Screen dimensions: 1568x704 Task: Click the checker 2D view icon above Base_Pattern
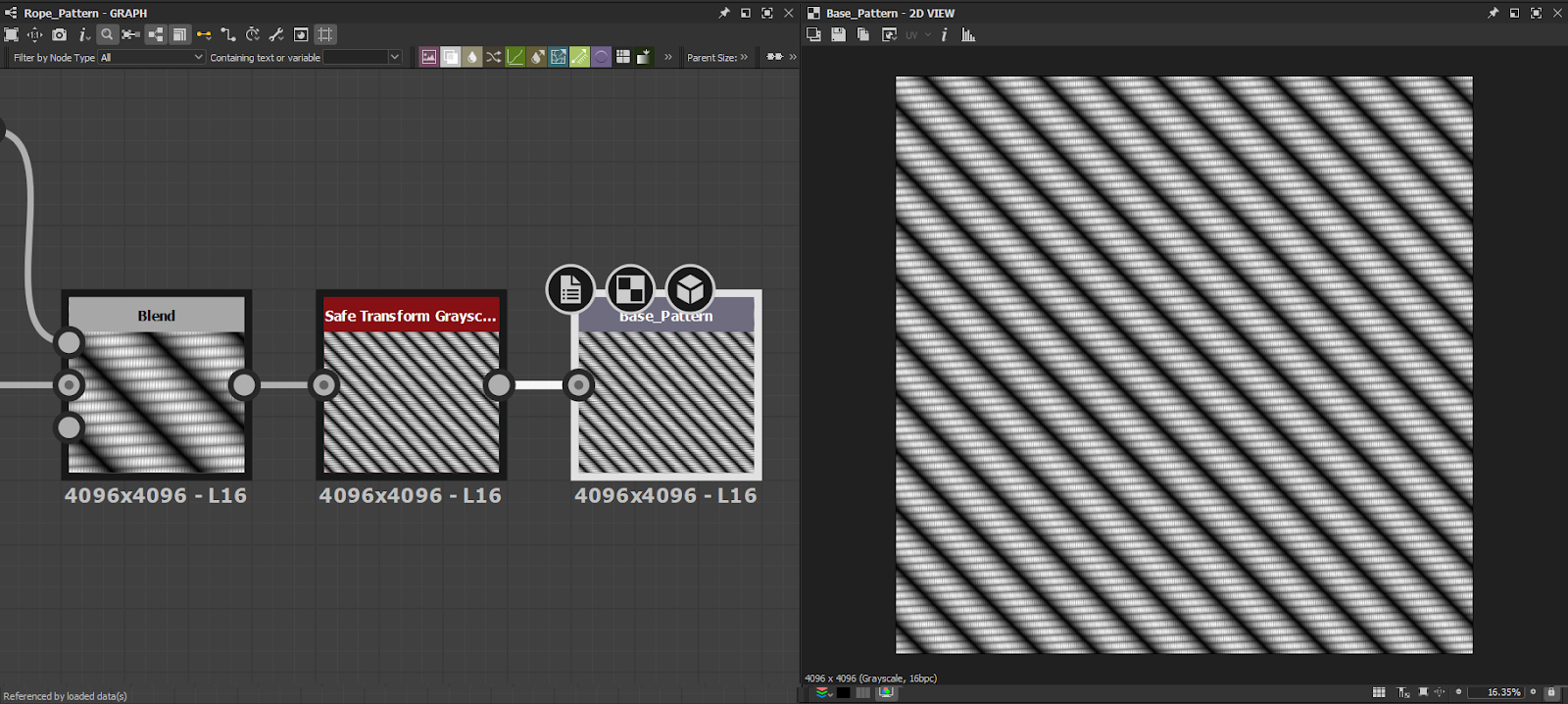630,289
